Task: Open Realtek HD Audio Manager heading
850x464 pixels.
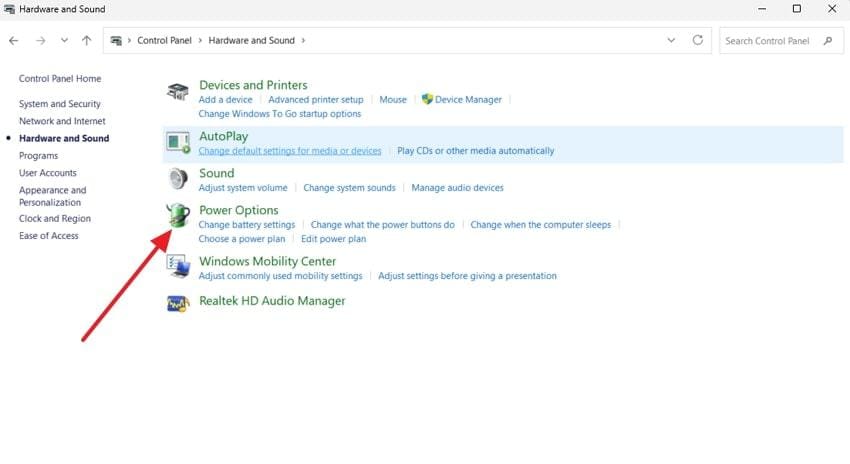Action: click(x=272, y=301)
